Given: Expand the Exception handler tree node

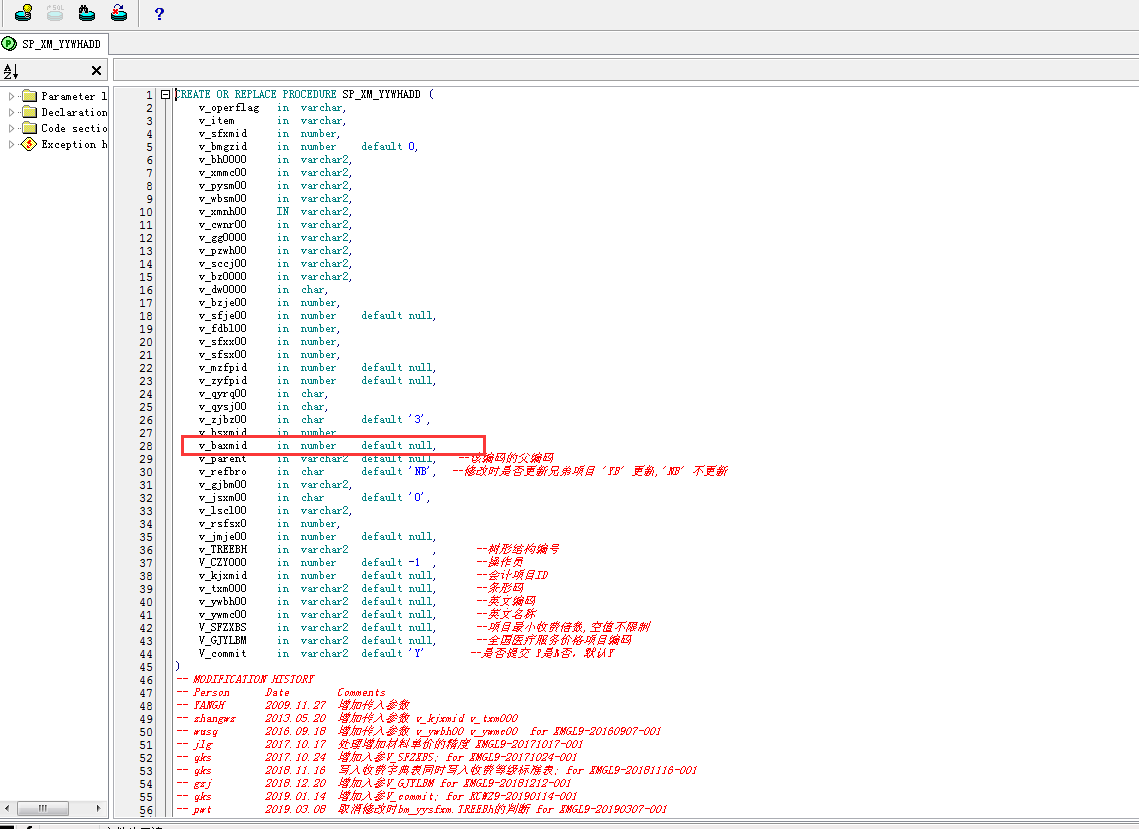Looking at the screenshot, I should click(12, 144).
